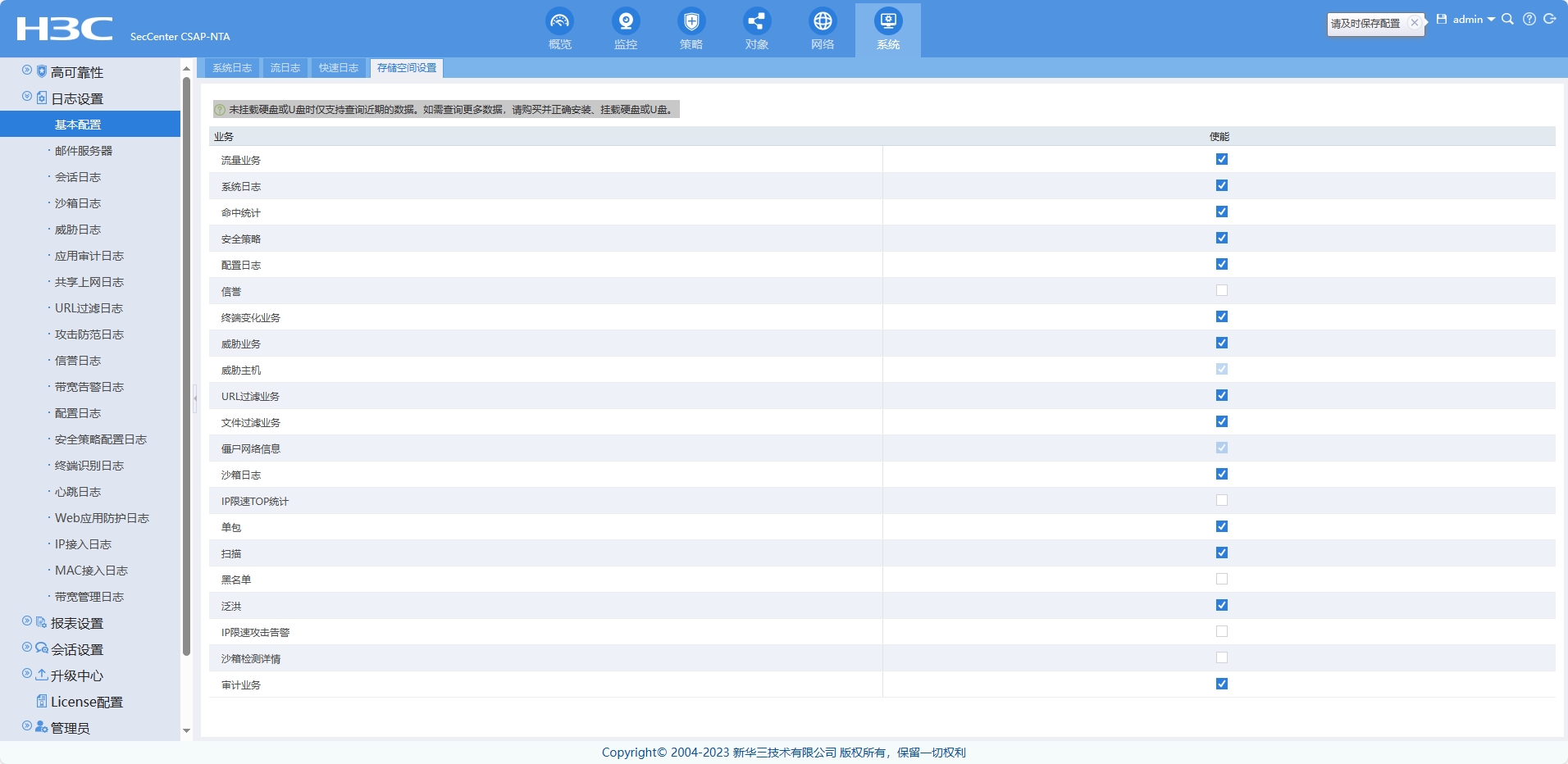Switch to the 流日志 tab
The width and height of the screenshot is (1568, 764).
pos(285,68)
